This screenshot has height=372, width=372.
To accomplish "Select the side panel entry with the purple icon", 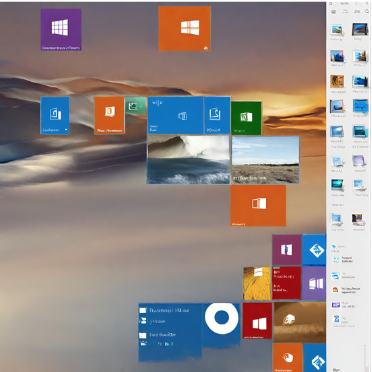I will (343, 305).
